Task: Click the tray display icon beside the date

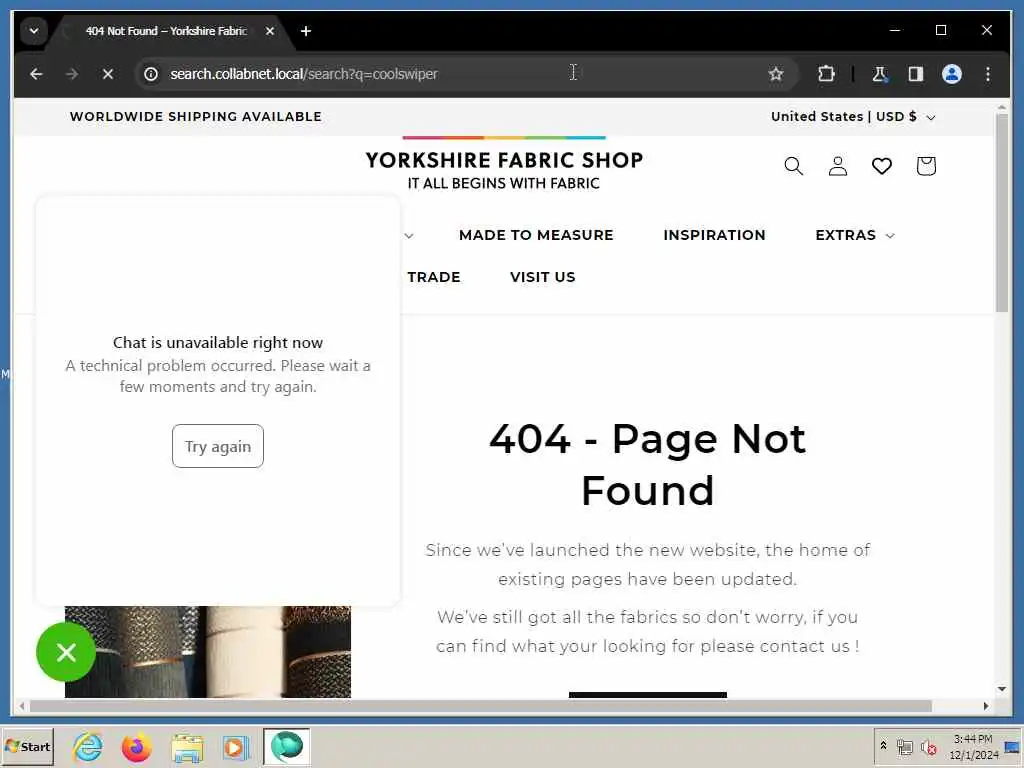Action: coord(1012,746)
